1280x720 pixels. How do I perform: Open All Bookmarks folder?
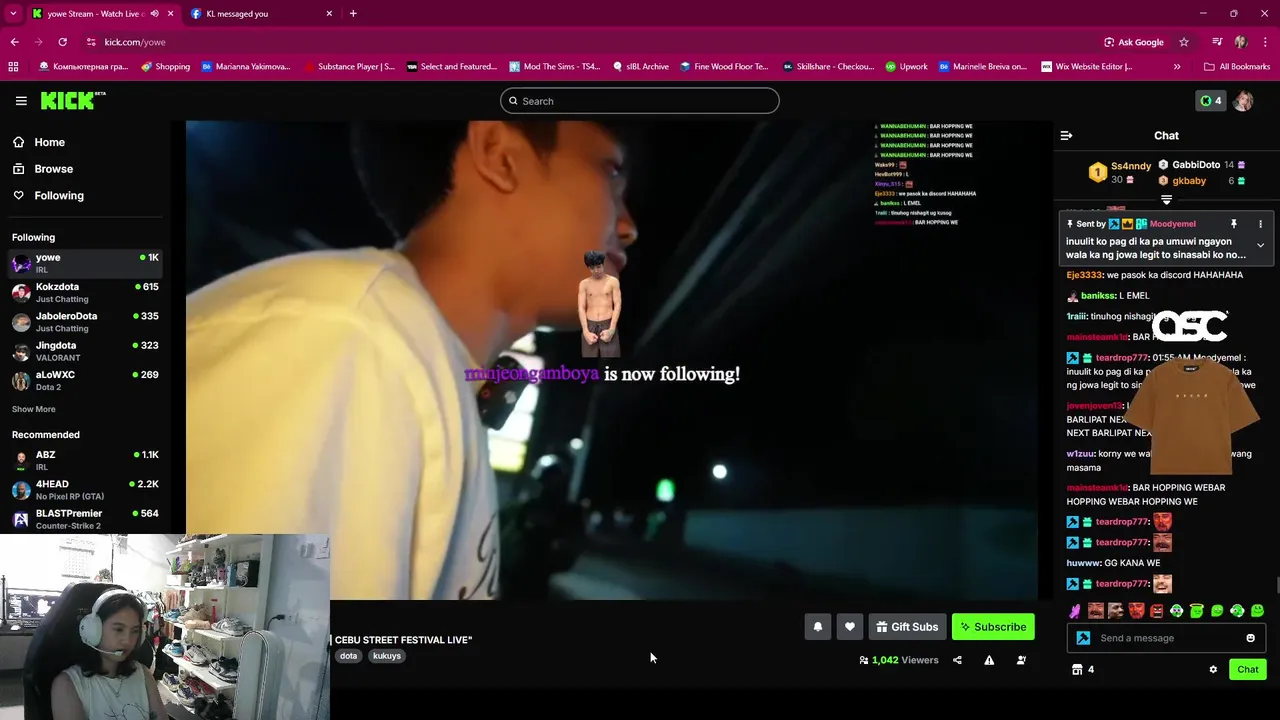click(x=1237, y=67)
